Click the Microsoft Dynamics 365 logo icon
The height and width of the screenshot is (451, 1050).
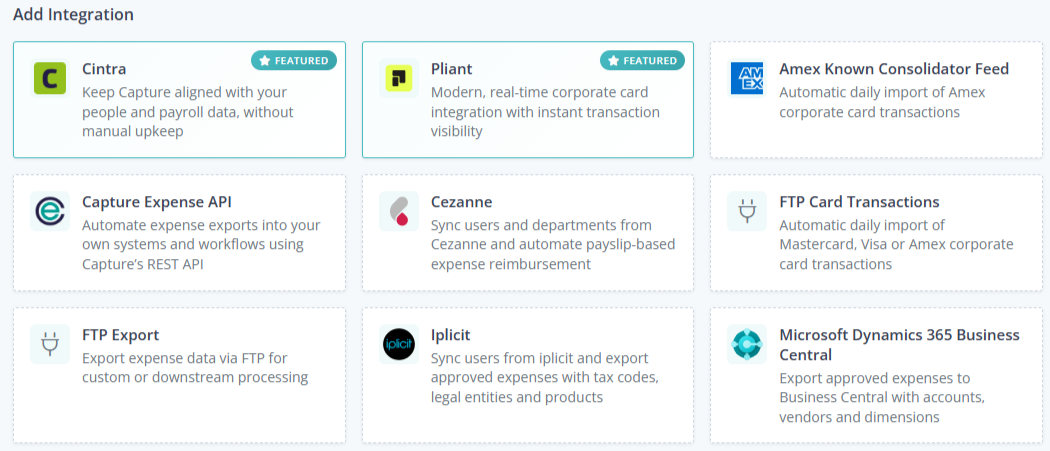click(x=747, y=344)
